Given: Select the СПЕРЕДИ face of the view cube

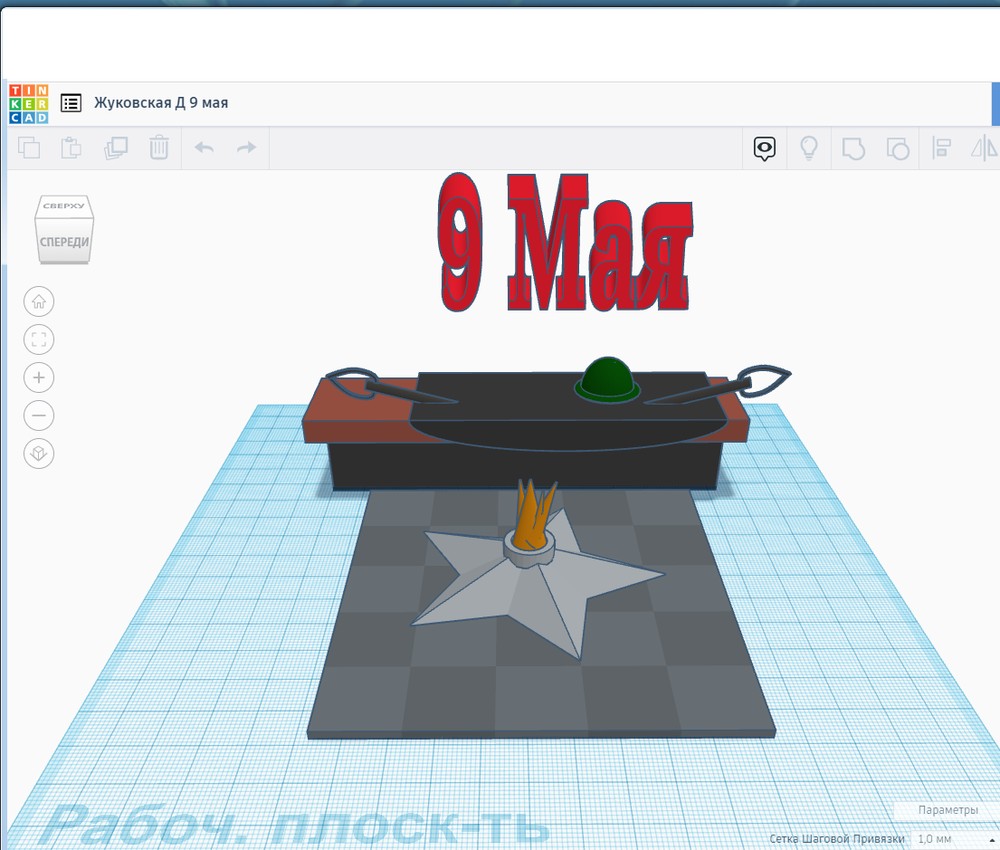Looking at the screenshot, I should point(65,242).
